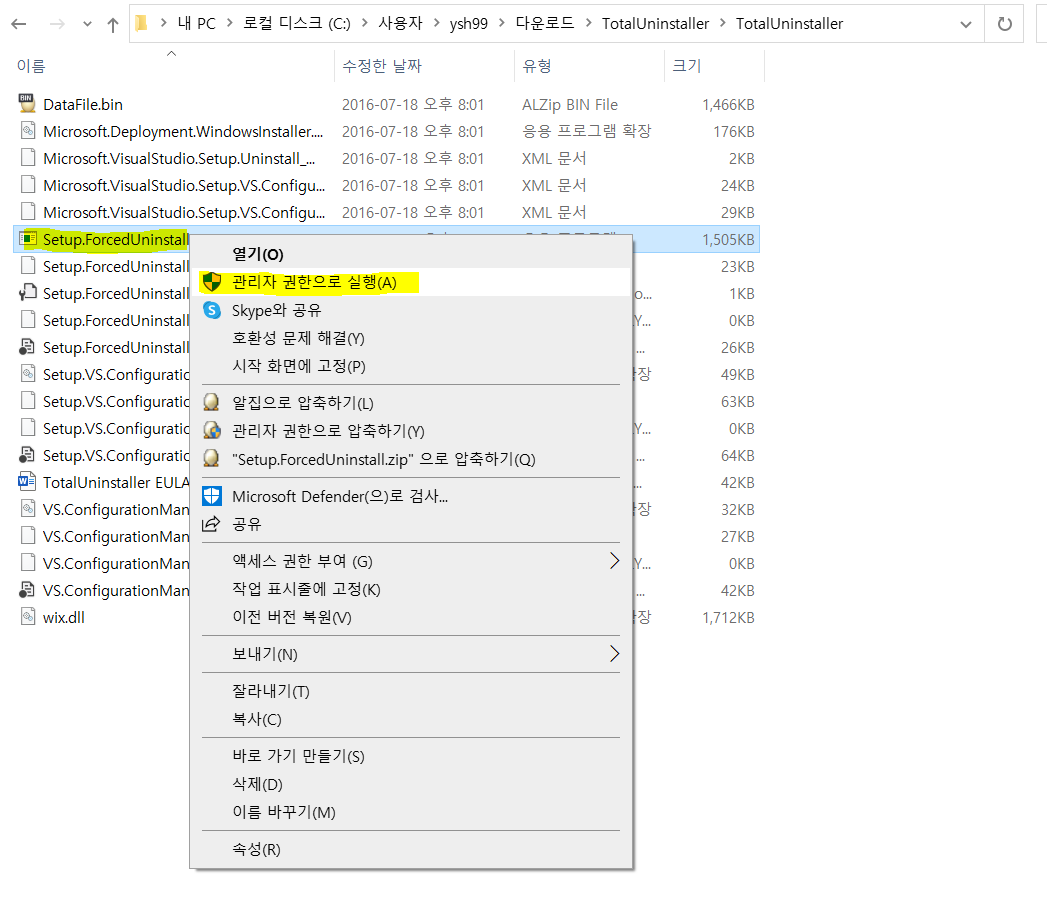Click Setup.ForcedUninstall application icon
The width and height of the screenshot is (1047, 907).
[x=27, y=238]
